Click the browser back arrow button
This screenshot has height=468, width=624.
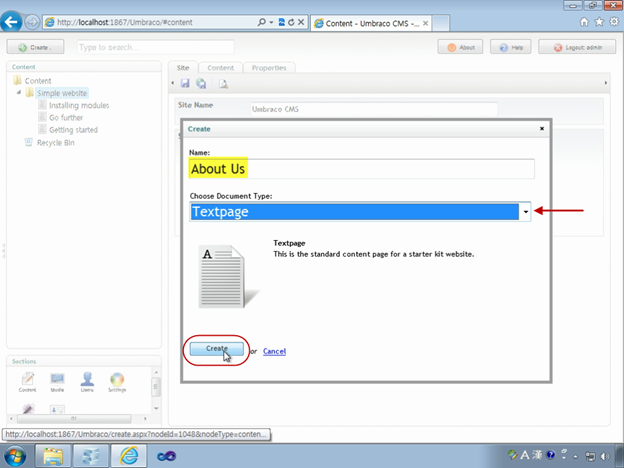(x=11, y=21)
